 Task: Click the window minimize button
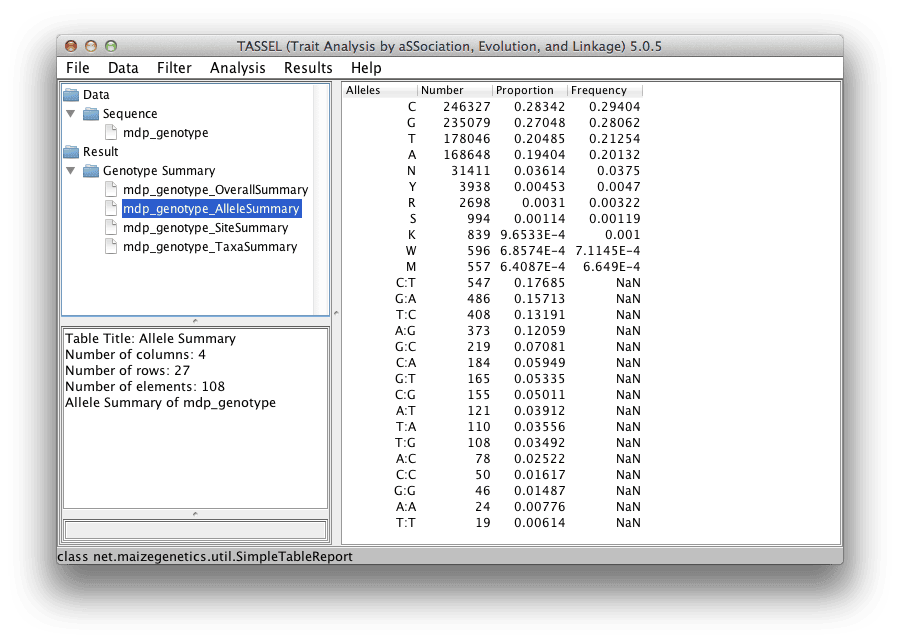pyautogui.click(x=91, y=46)
